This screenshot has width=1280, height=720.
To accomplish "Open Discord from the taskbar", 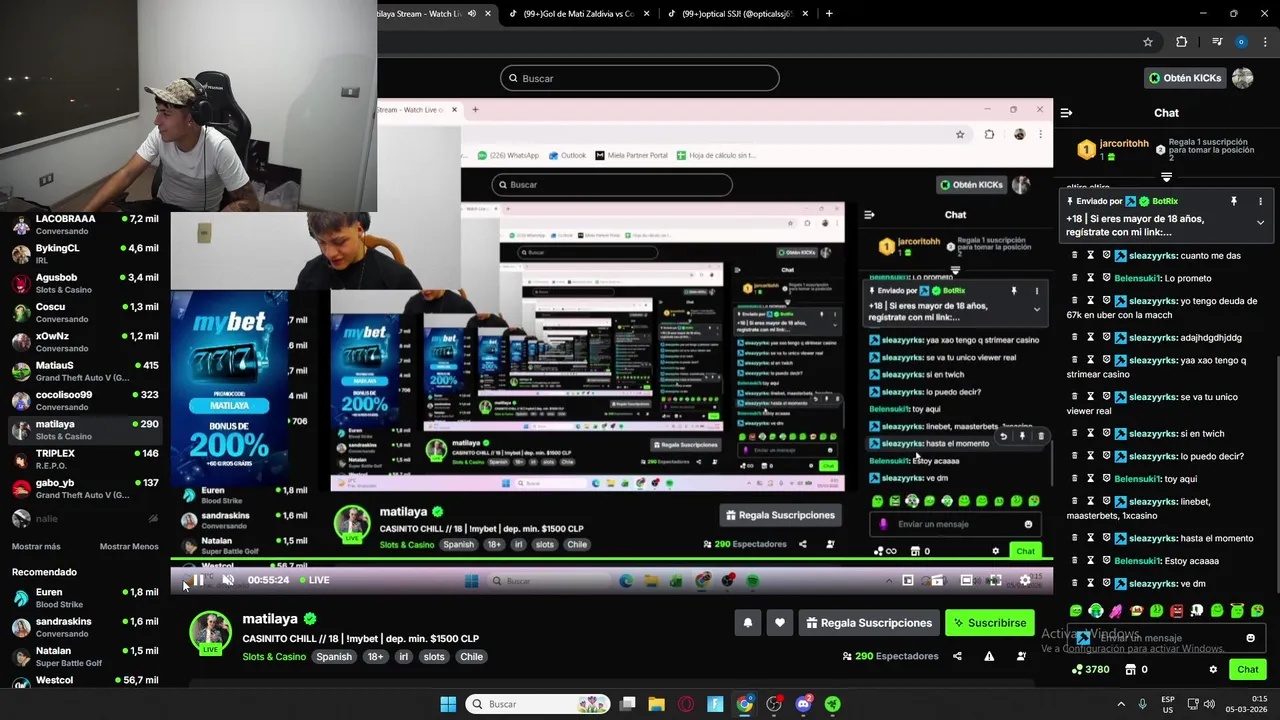I will tap(803, 704).
